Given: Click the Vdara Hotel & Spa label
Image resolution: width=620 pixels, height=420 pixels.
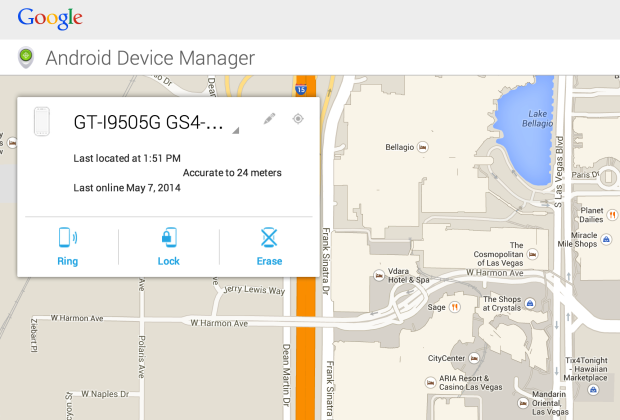Looking at the screenshot, I should 408,276.
